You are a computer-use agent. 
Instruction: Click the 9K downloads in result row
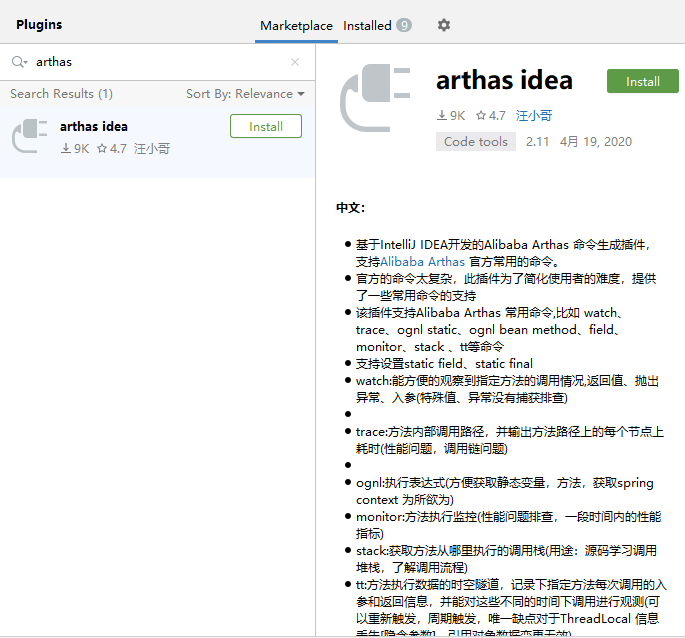tap(75, 149)
